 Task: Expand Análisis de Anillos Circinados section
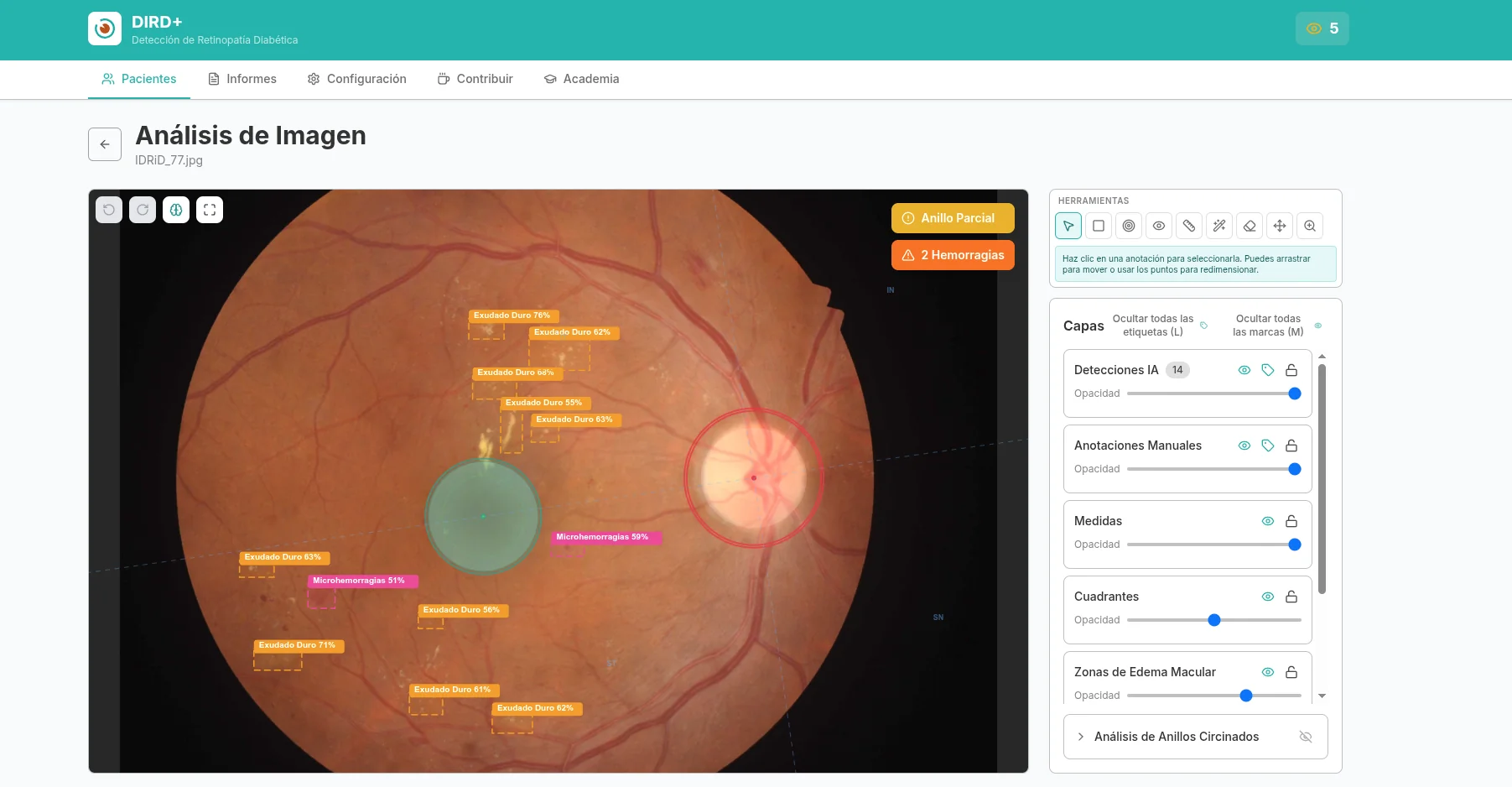pos(1081,737)
